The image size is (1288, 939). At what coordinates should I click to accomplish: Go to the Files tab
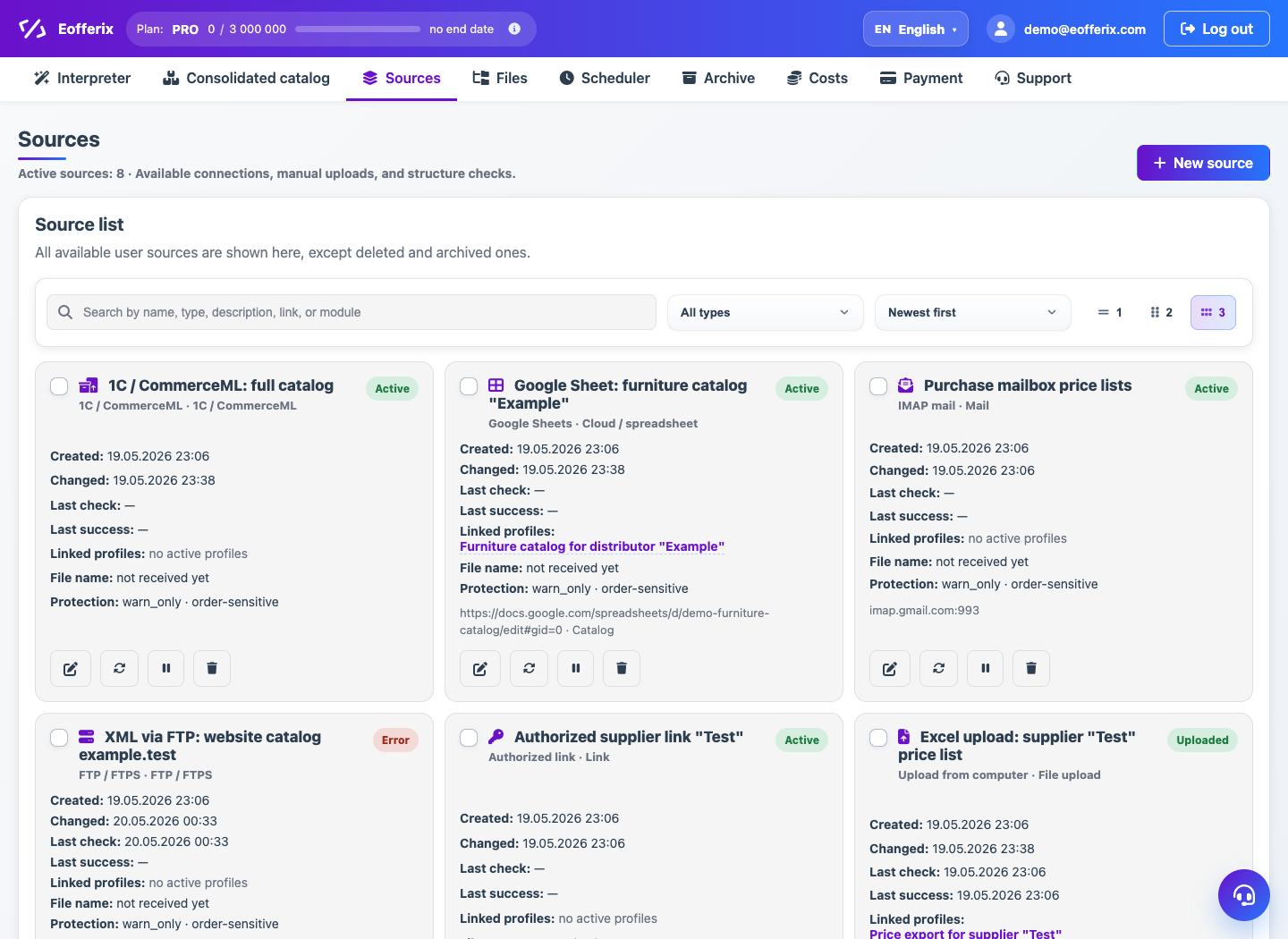[500, 78]
